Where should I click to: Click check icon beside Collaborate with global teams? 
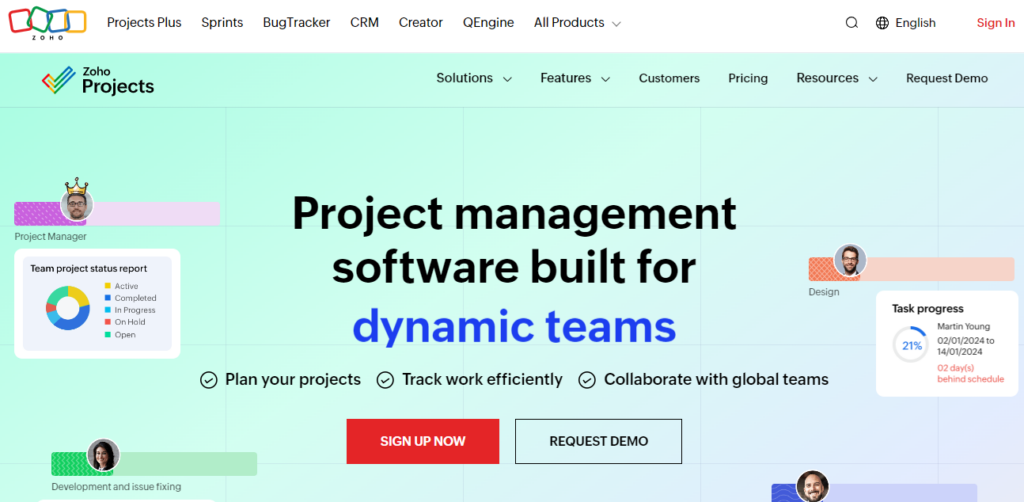[587, 380]
